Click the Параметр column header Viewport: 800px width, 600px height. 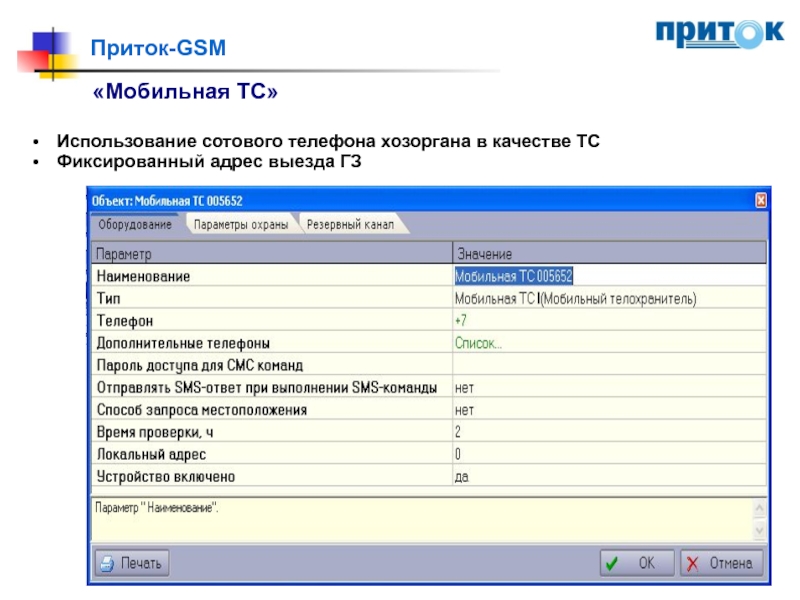tap(272, 253)
